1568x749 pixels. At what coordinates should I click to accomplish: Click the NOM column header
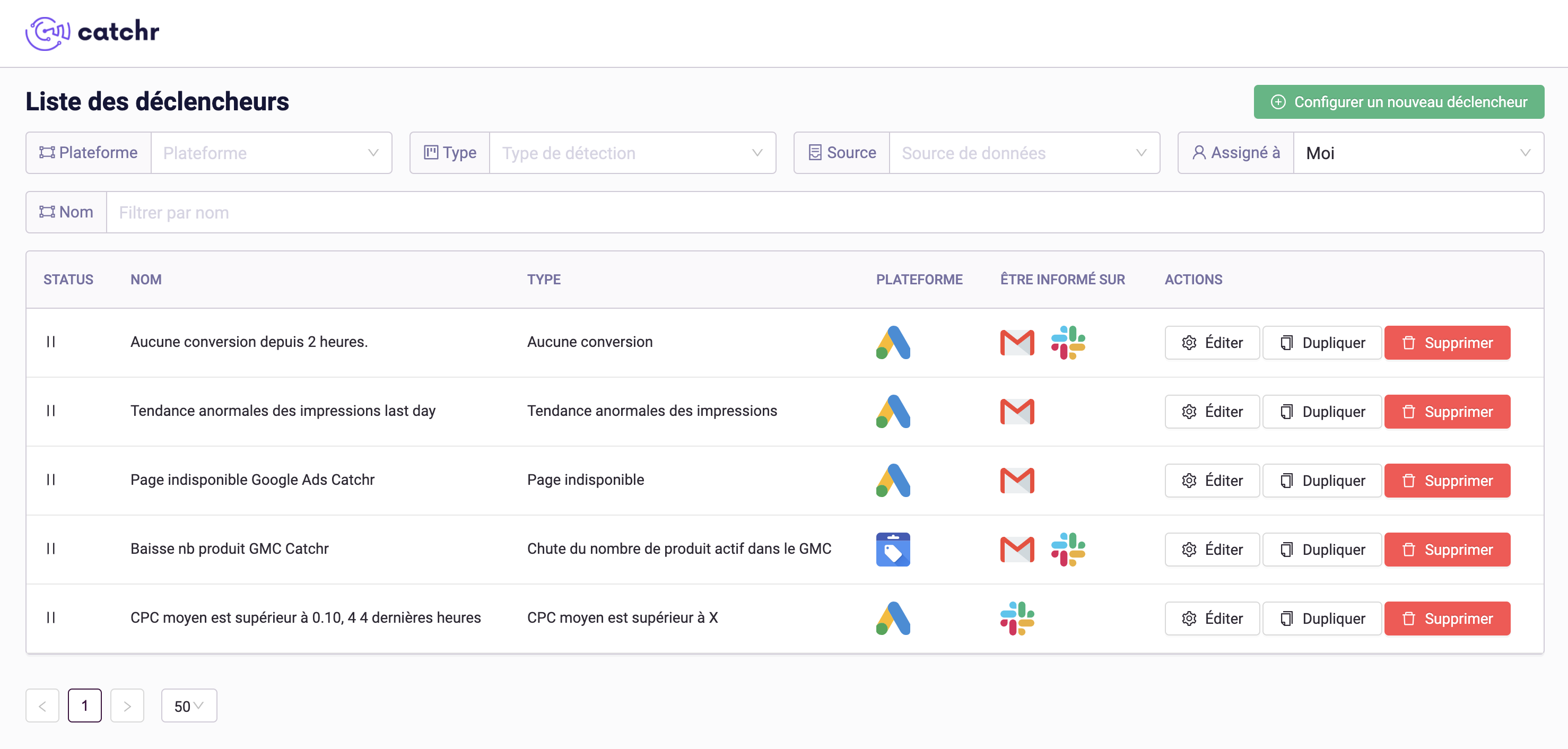(146, 280)
